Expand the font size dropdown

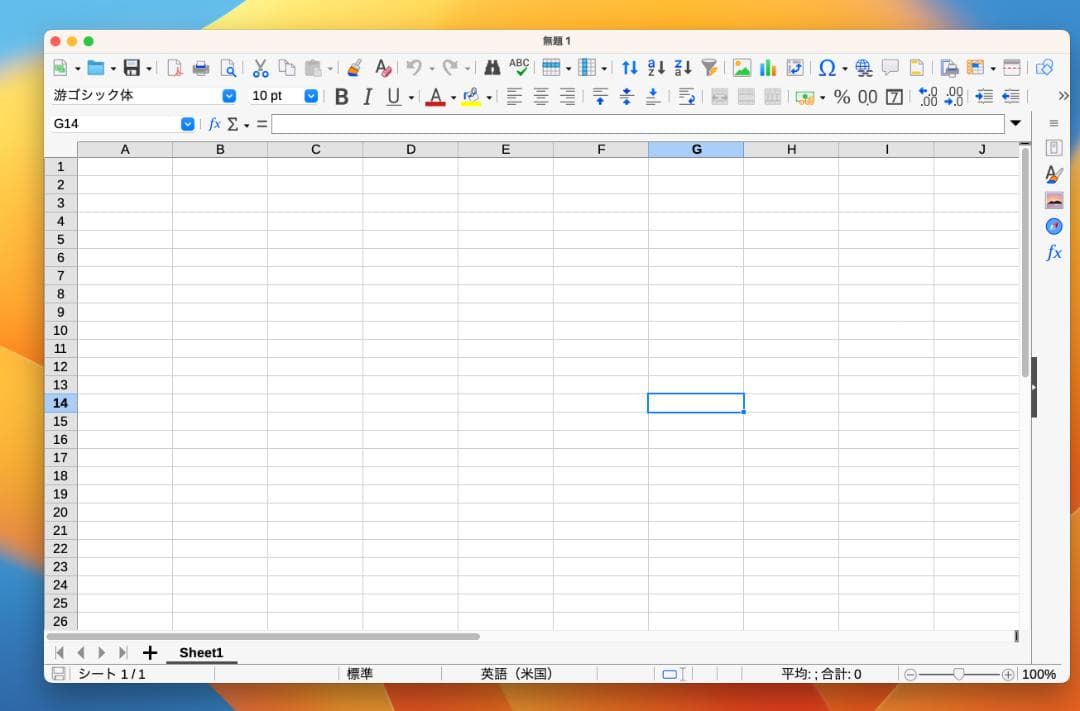coord(311,96)
